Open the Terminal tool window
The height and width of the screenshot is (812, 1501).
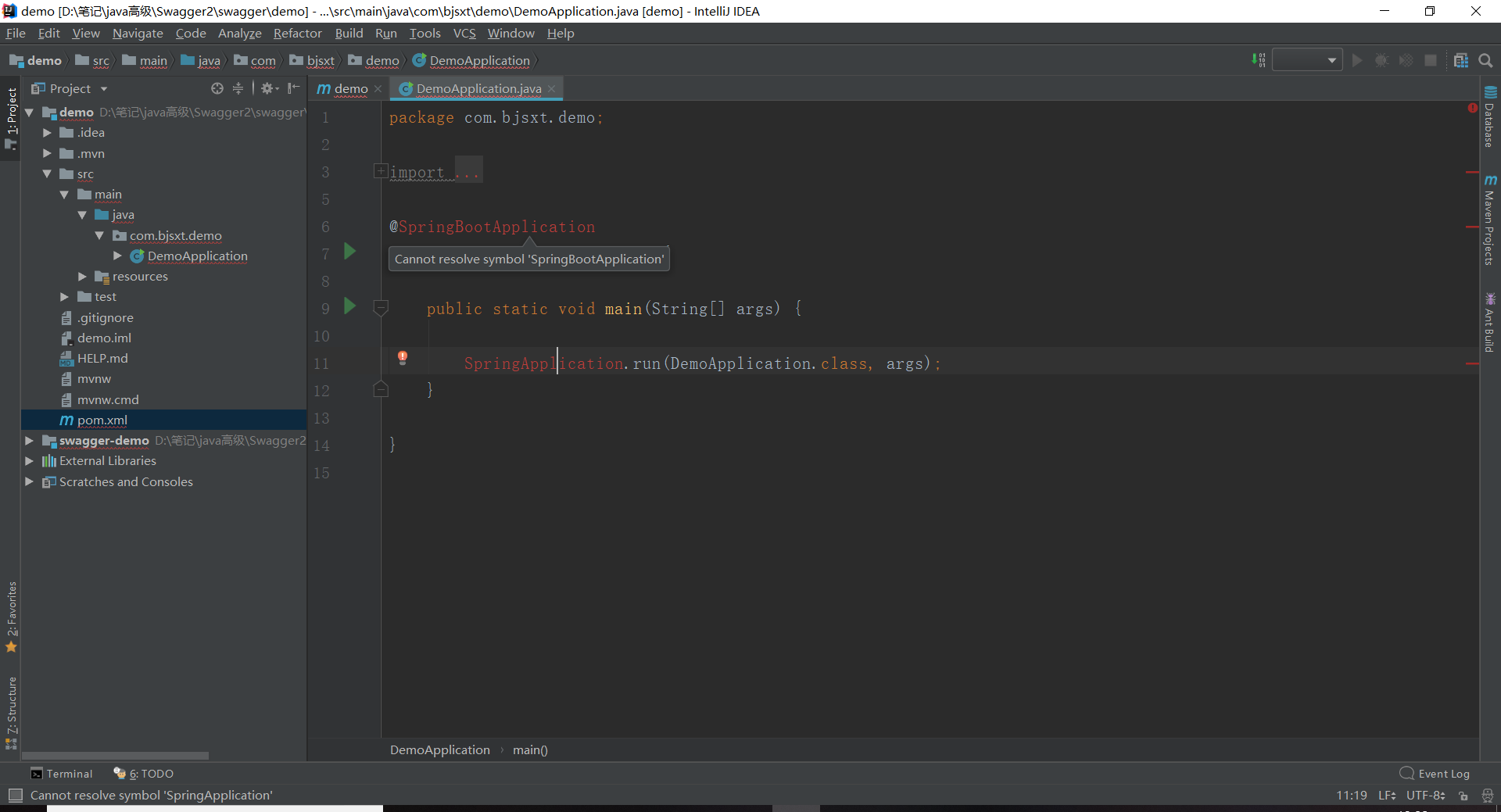point(62,774)
